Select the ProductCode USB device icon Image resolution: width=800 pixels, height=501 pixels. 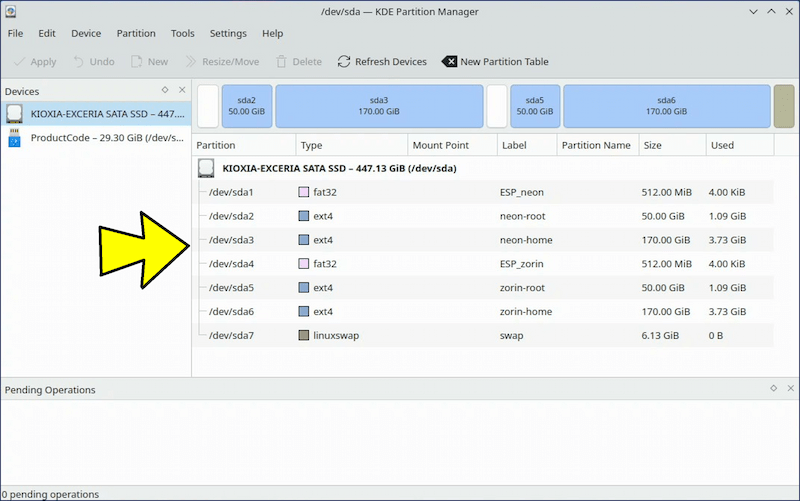pos(14,137)
